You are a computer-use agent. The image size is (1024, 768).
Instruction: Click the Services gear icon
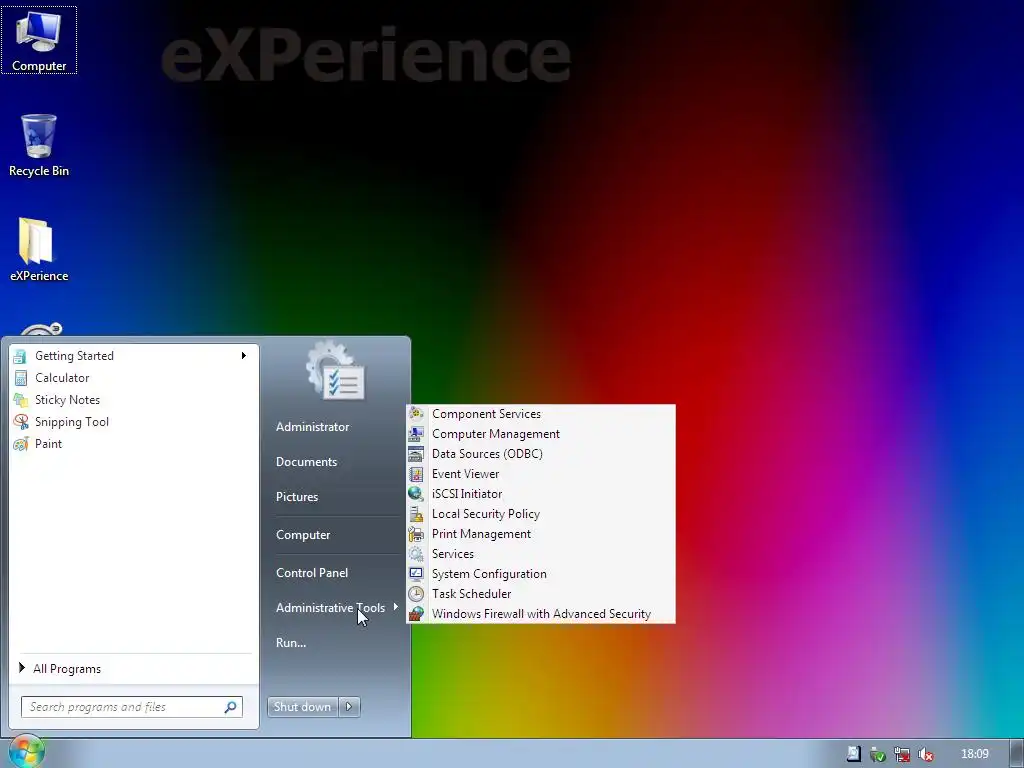[x=416, y=554]
